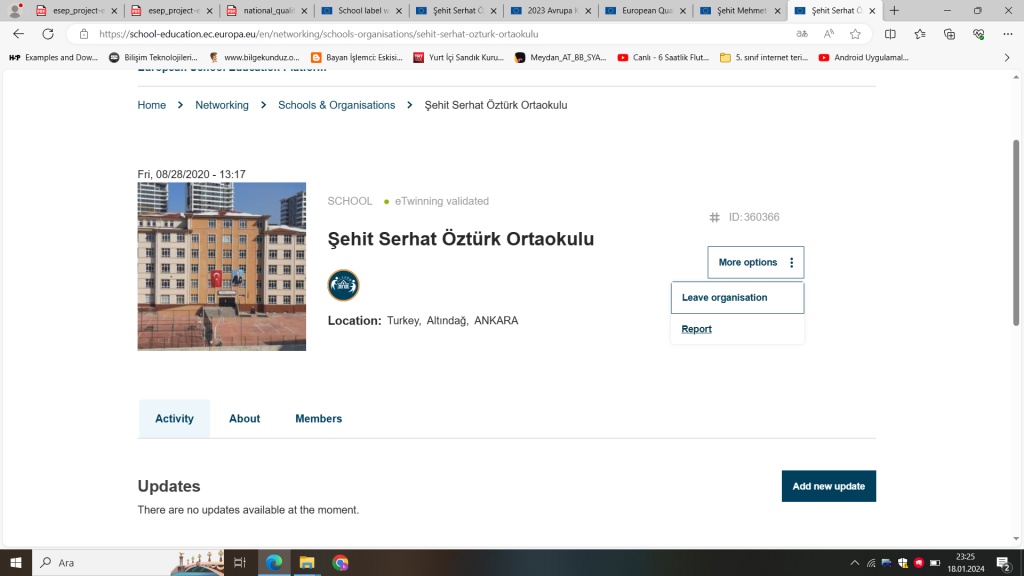Viewport: 1024px width, 576px height.
Task: Go to Home breadcrumb link
Action: pos(152,105)
